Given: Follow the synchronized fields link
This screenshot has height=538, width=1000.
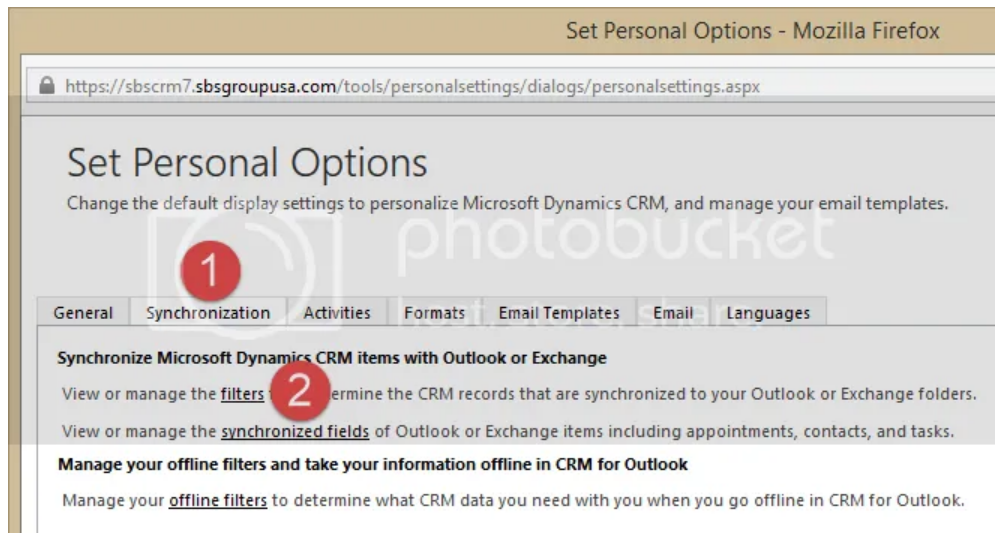Looking at the screenshot, I should coord(295,432).
